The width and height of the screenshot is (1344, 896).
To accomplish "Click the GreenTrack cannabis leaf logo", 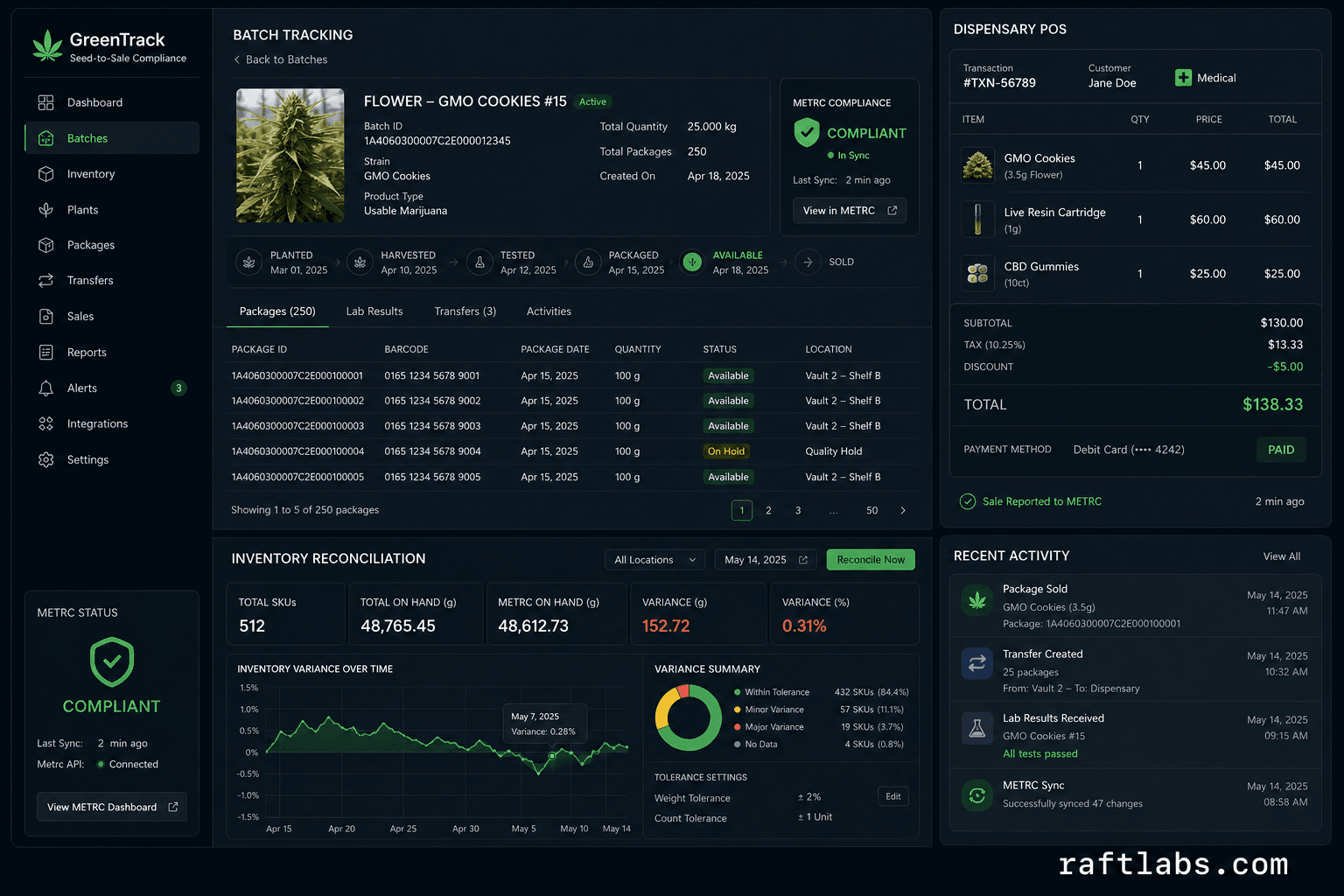I will click(x=47, y=46).
